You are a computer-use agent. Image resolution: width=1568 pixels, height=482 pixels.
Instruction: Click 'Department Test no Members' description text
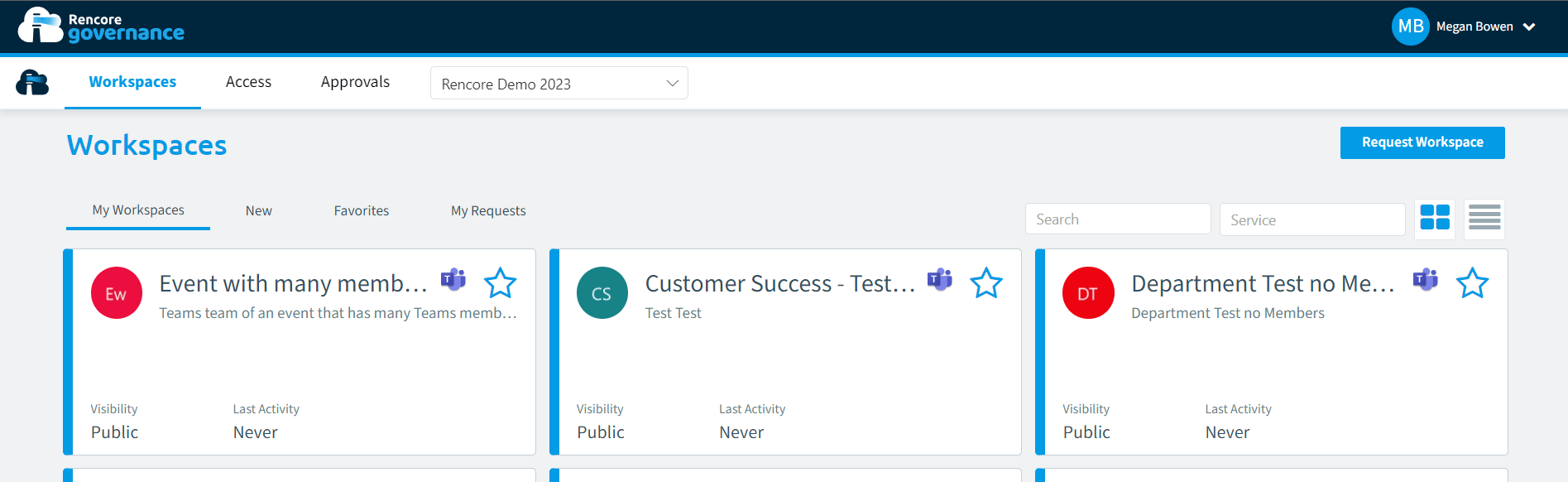[1228, 313]
